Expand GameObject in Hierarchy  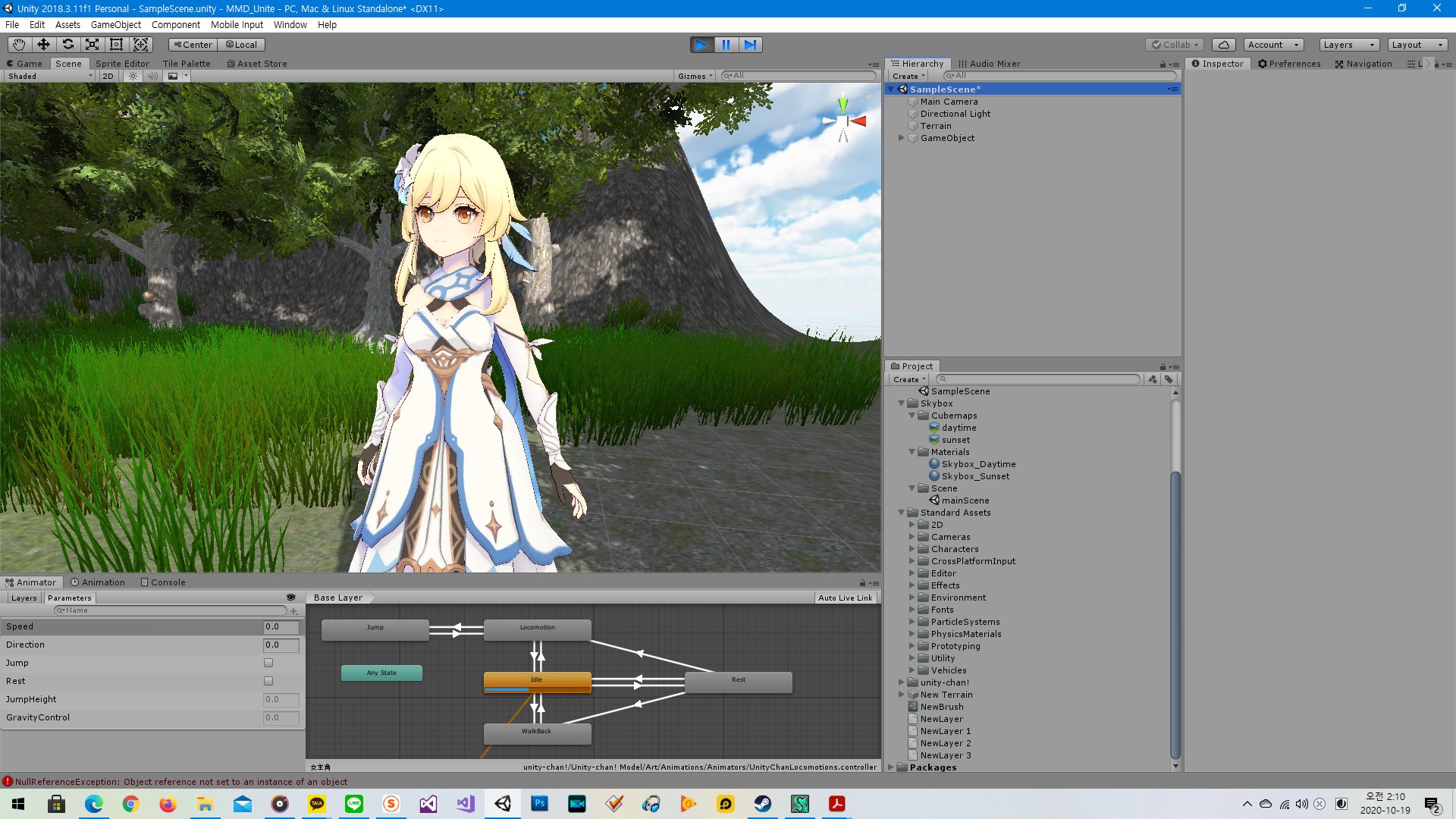[901, 138]
